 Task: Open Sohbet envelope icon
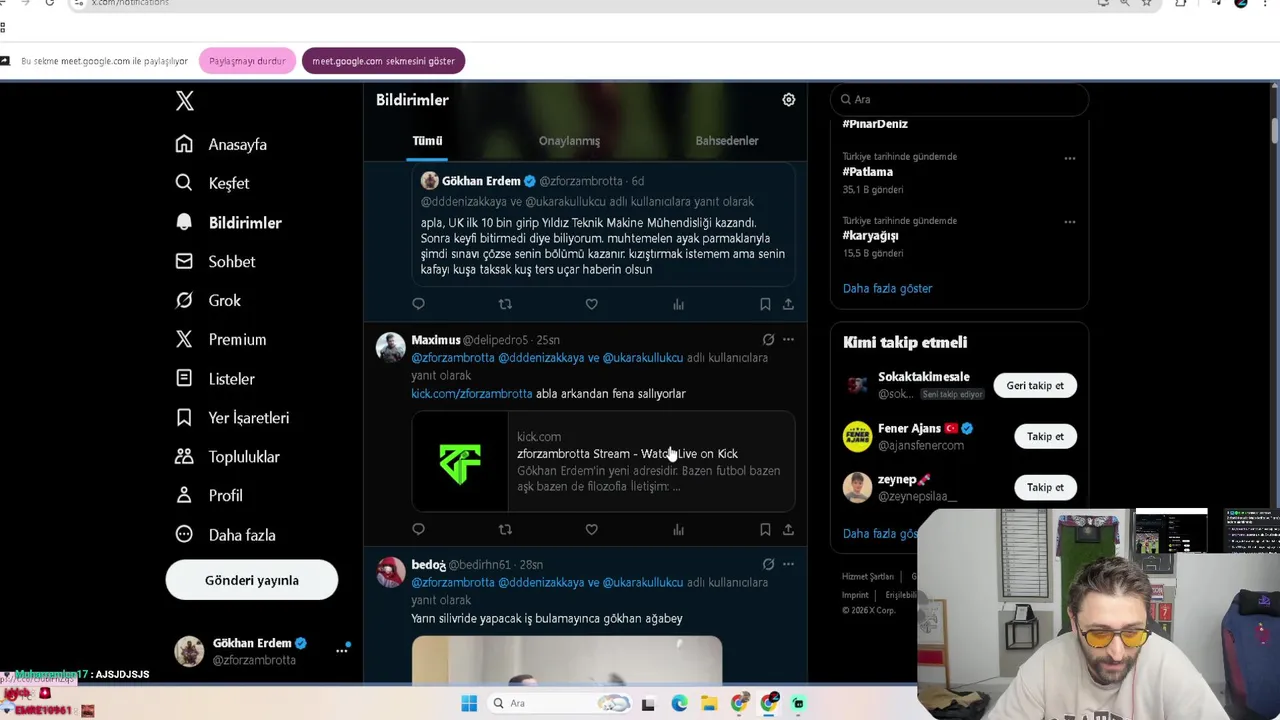click(x=184, y=261)
